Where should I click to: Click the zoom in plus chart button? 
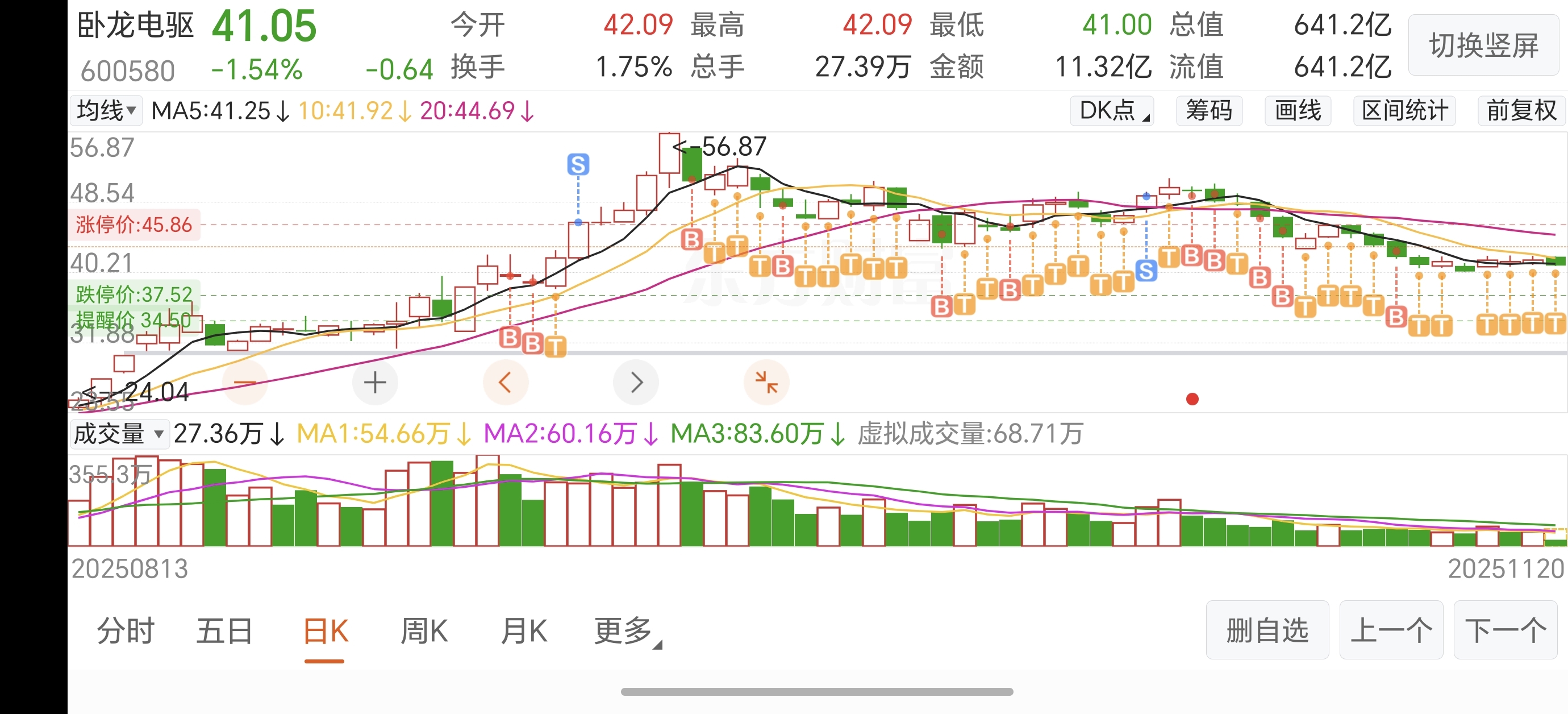375,383
